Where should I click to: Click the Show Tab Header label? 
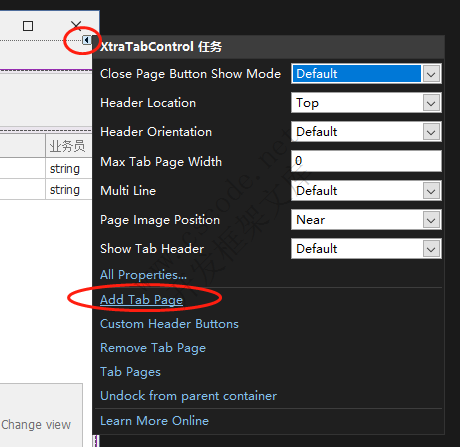click(x=152, y=249)
